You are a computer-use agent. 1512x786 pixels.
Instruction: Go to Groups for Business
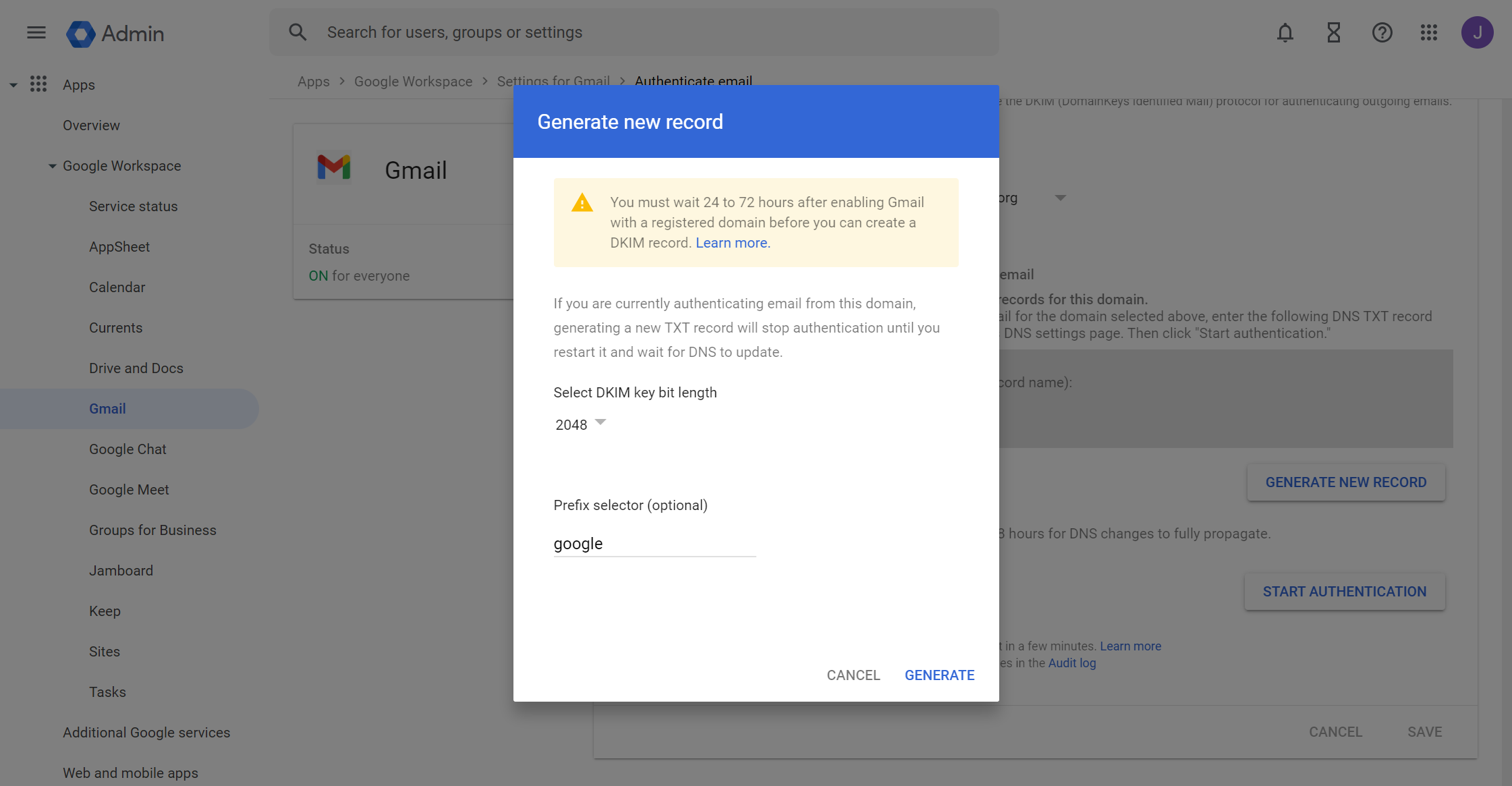(153, 530)
